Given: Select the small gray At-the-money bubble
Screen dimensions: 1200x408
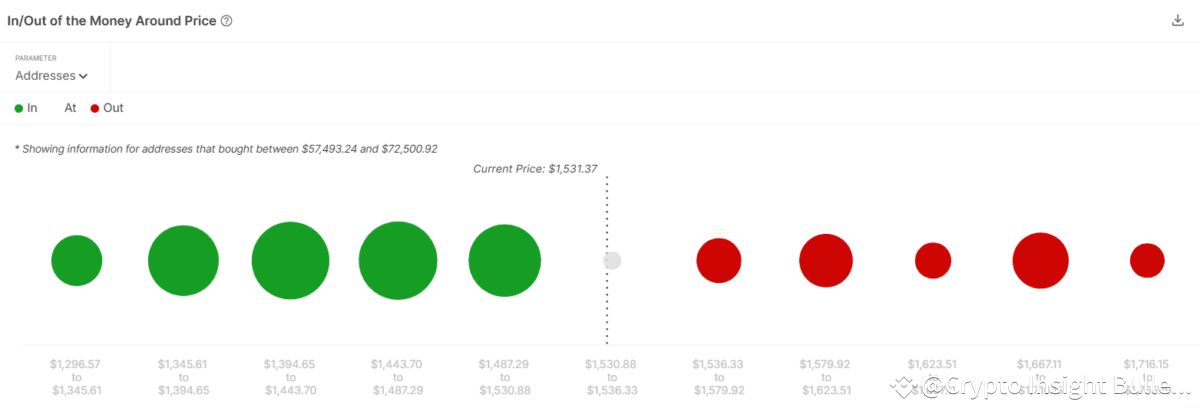Looking at the screenshot, I should point(612,261).
